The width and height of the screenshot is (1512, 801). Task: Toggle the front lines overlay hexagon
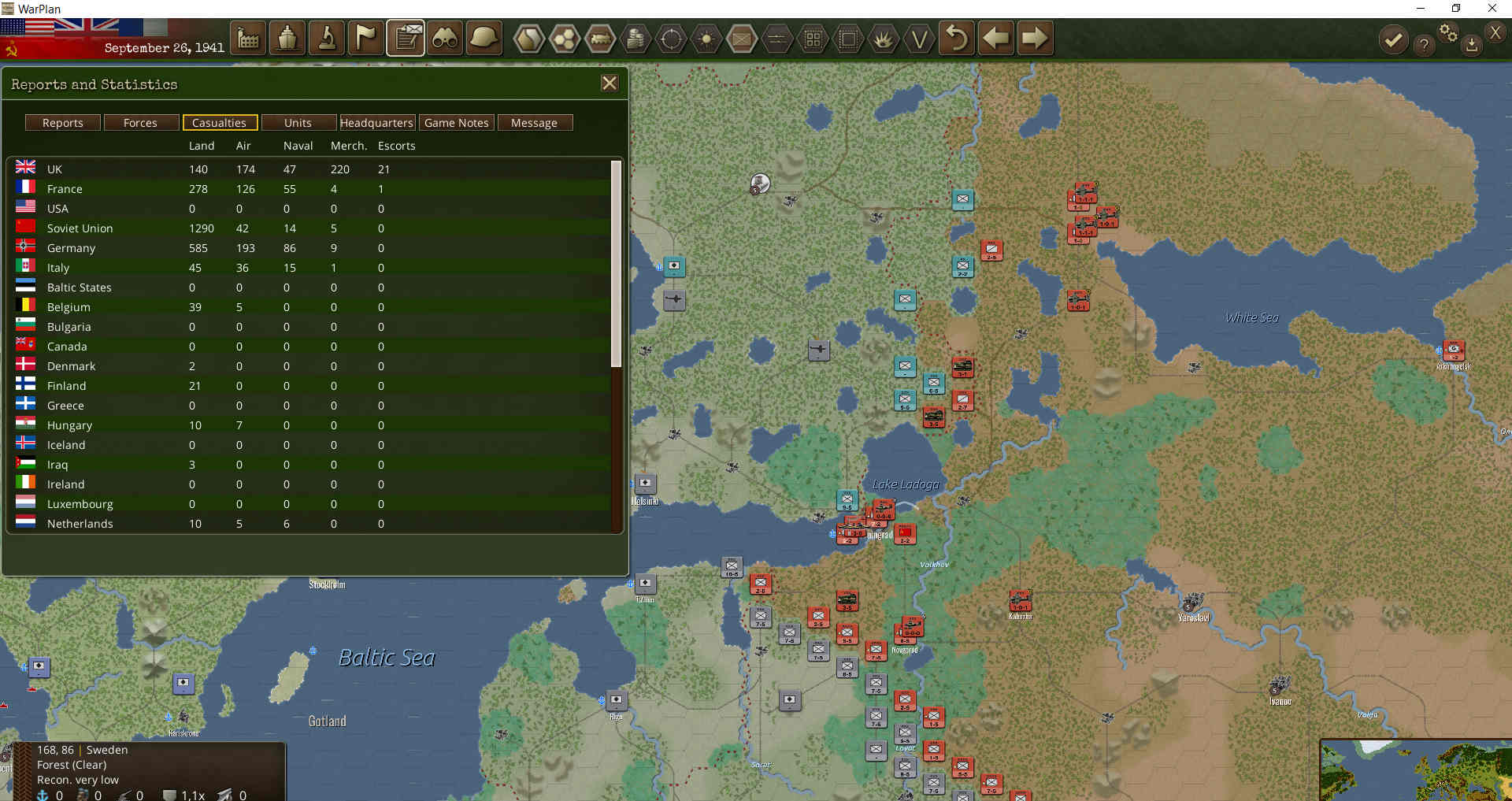[777, 39]
